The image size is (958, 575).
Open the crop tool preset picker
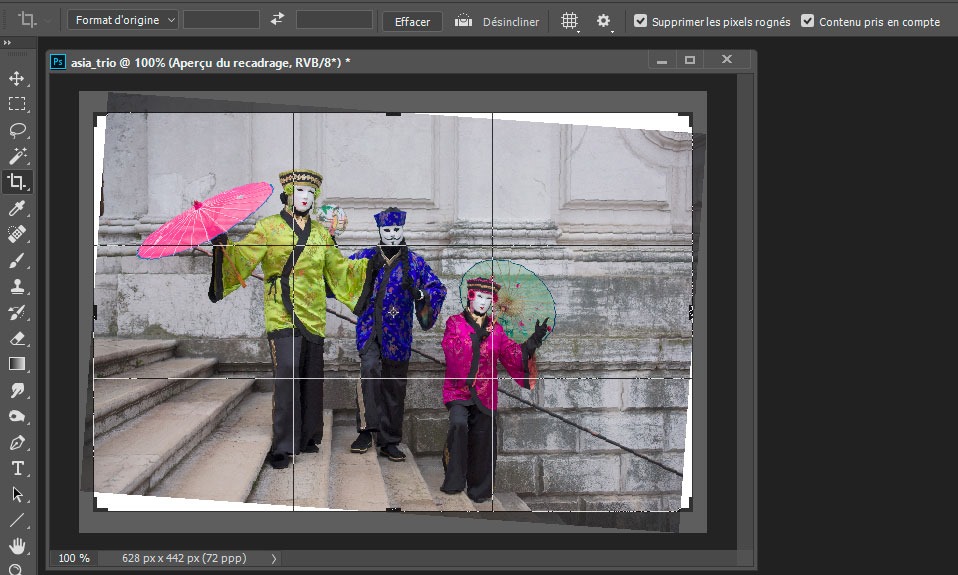point(33,20)
